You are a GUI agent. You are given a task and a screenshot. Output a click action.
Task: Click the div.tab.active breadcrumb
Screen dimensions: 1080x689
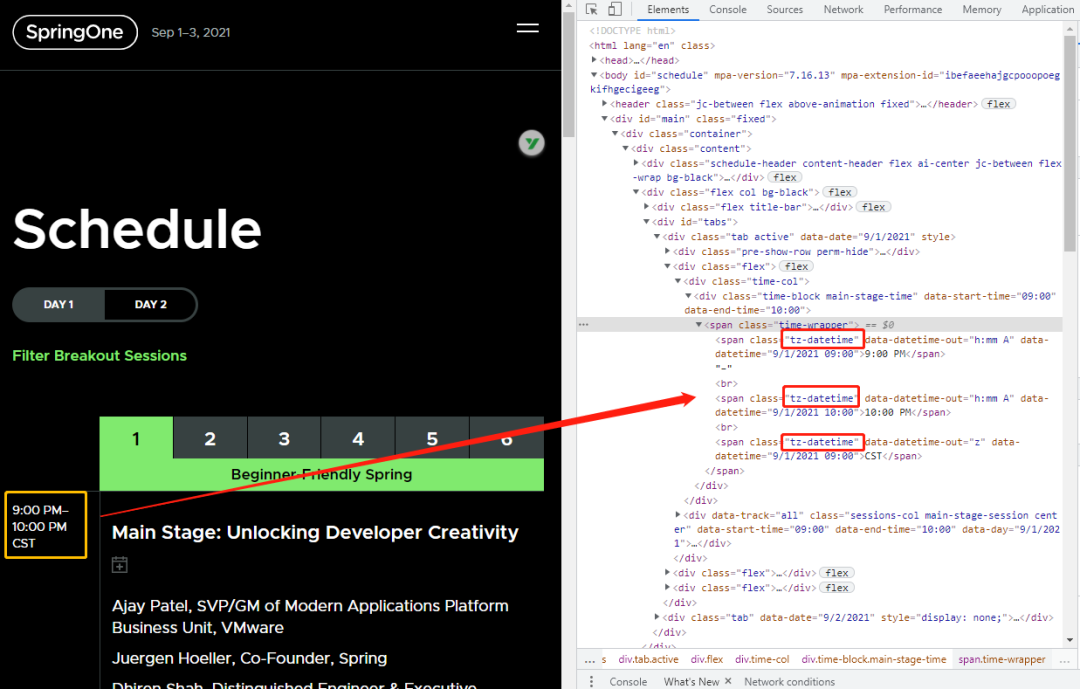pyautogui.click(x=647, y=660)
